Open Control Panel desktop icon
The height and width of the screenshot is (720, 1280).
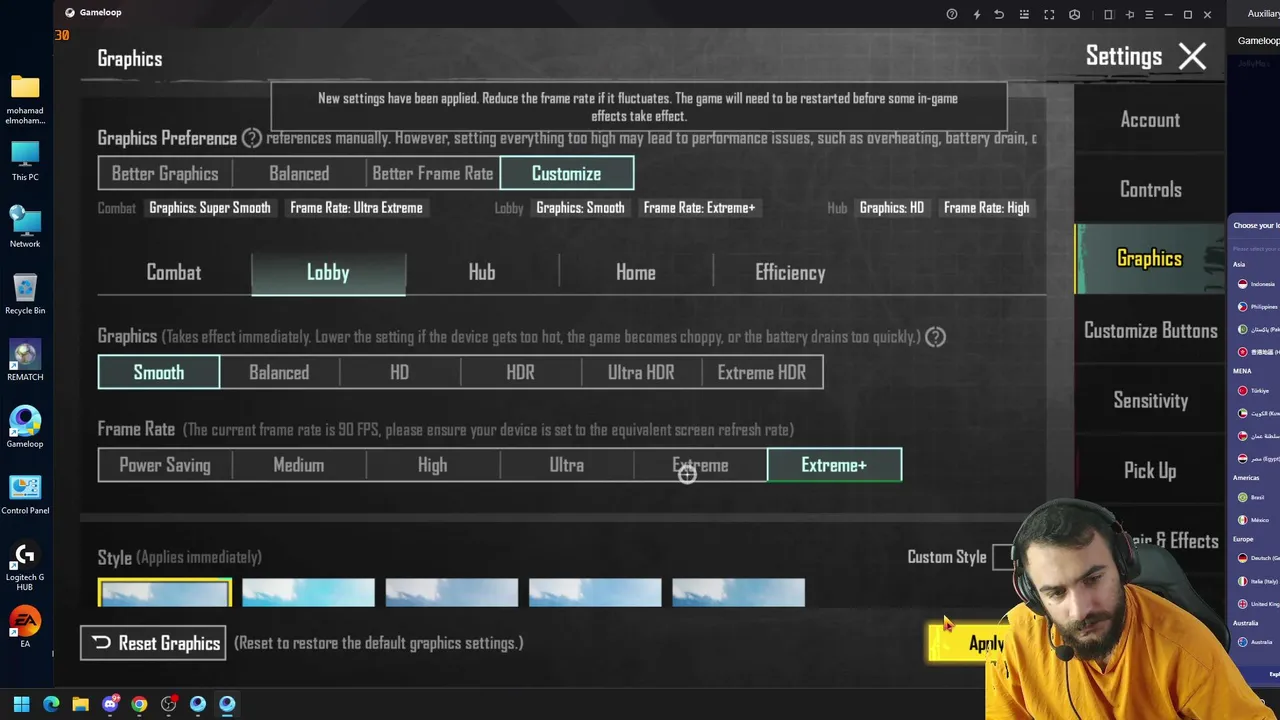(x=25, y=494)
